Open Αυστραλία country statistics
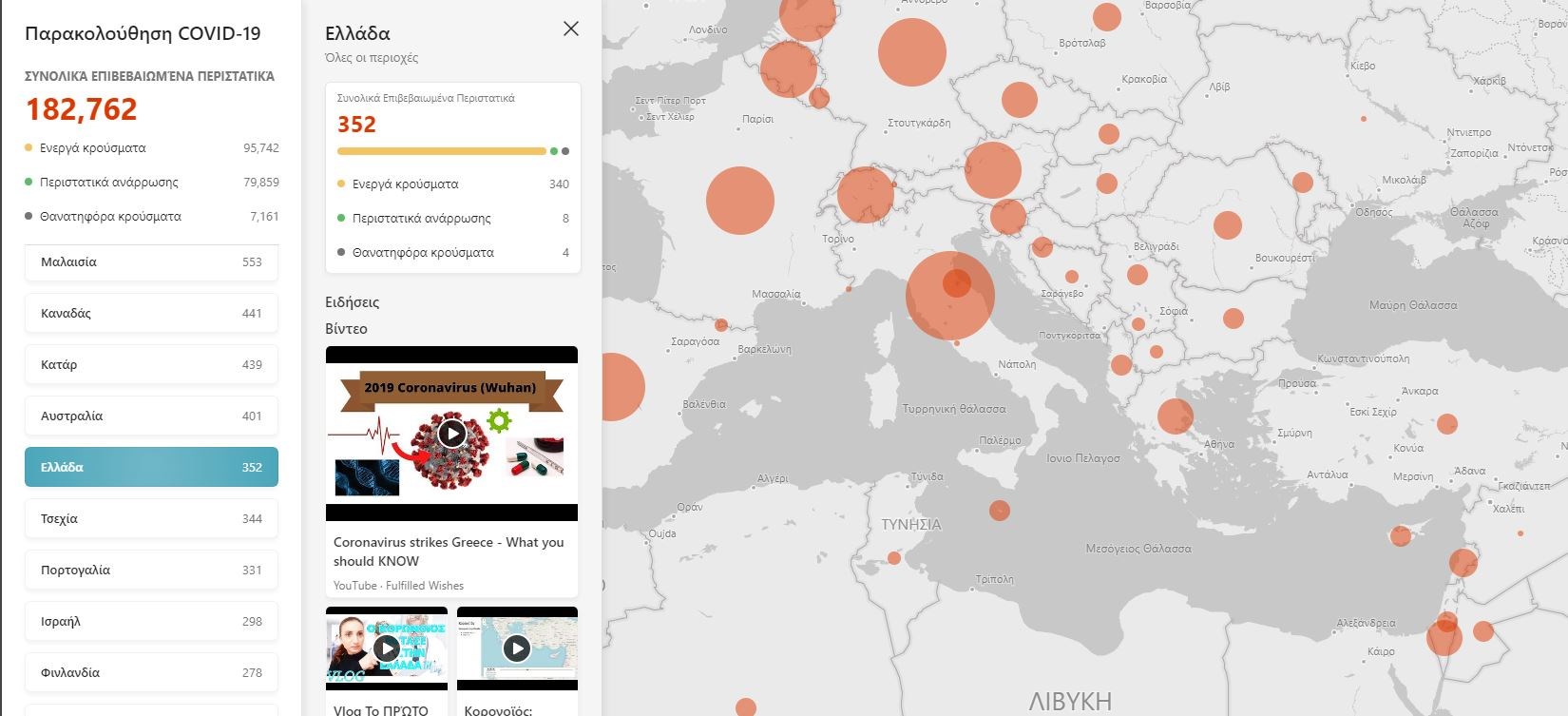The image size is (1568, 716). coord(151,416)
